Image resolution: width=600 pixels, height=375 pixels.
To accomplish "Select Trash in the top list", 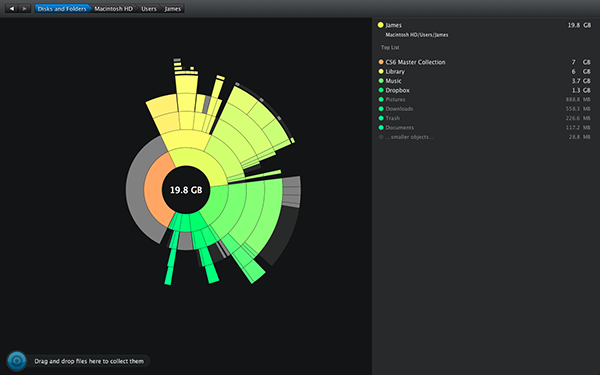I will (393, 118).
